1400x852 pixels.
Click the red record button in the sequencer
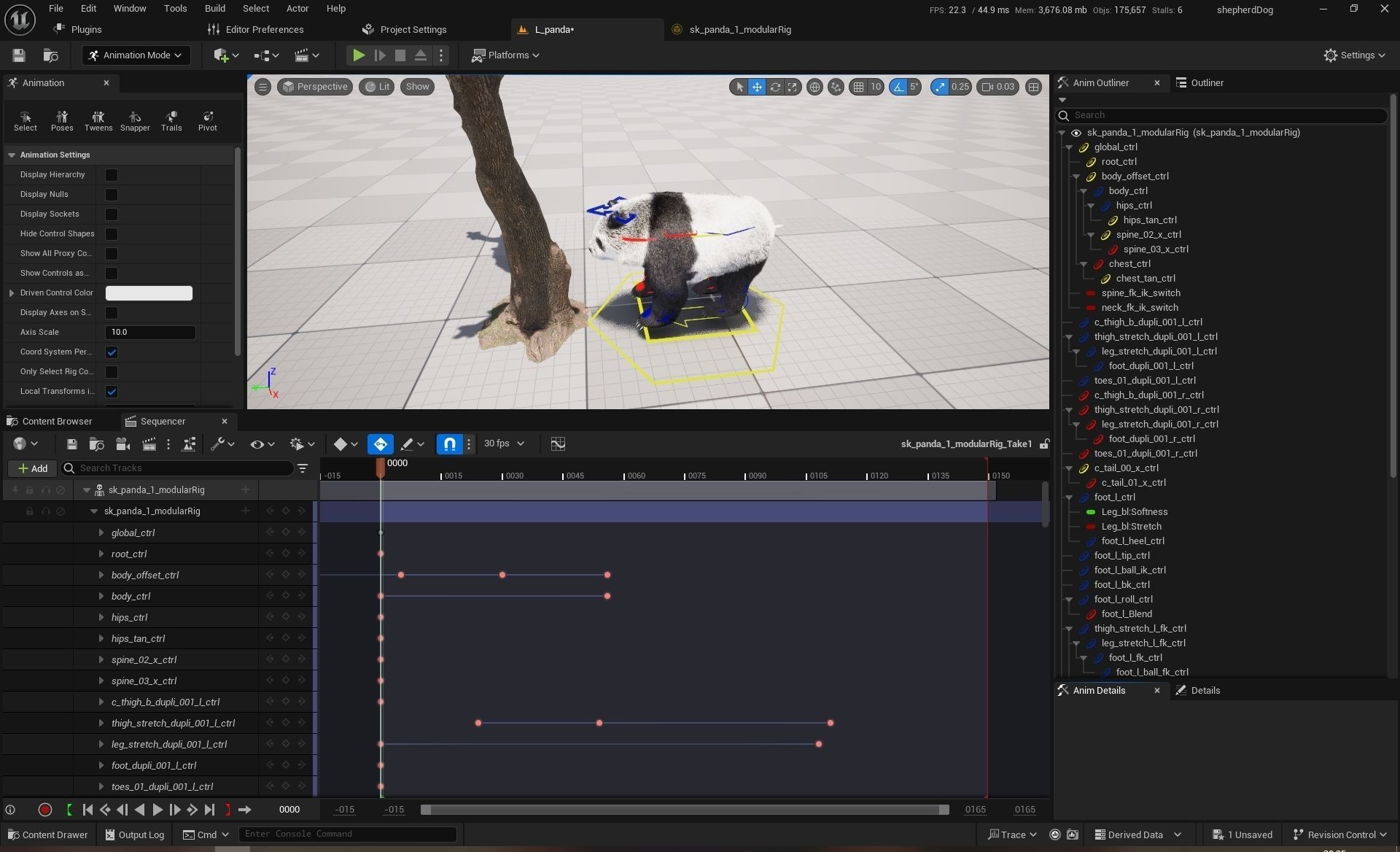click(x=44, y=810)
